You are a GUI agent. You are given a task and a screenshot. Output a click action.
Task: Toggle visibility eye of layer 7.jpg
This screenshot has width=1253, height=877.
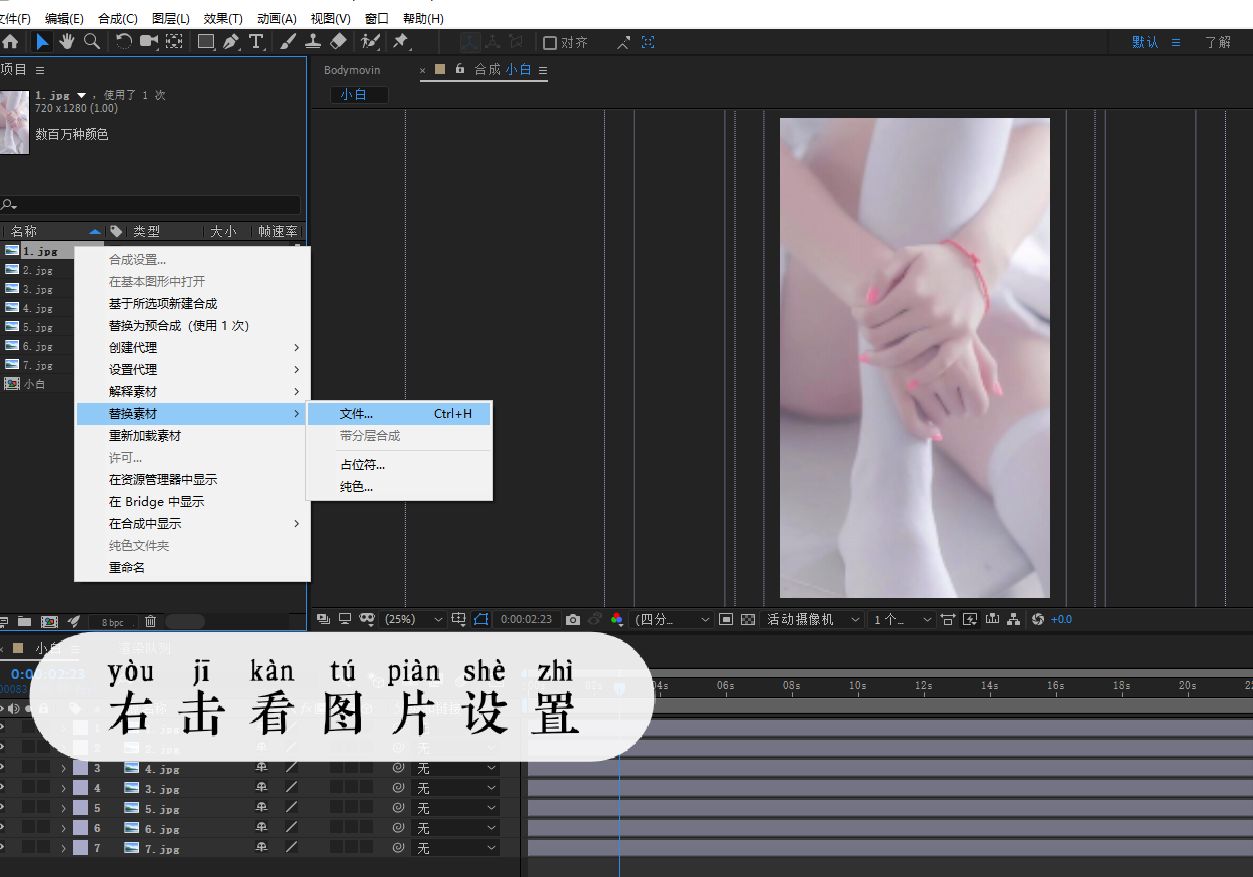(3, 848)
